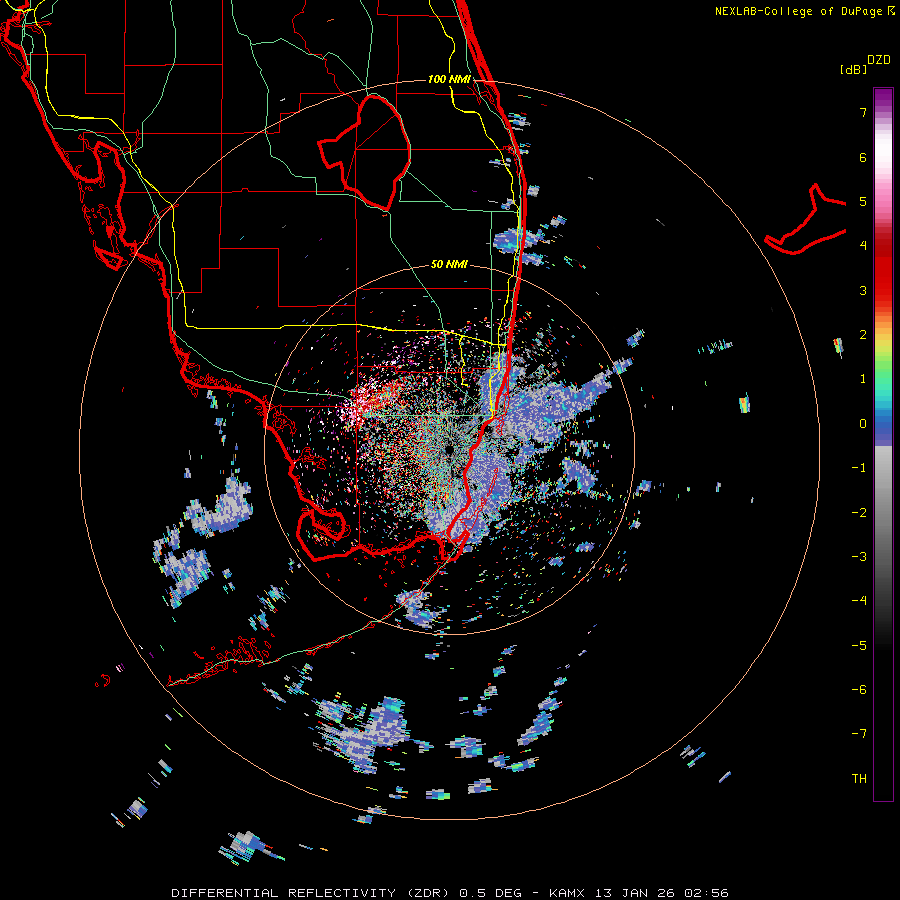
Task: Click the [dB] units label
Action: click(853, 69)
